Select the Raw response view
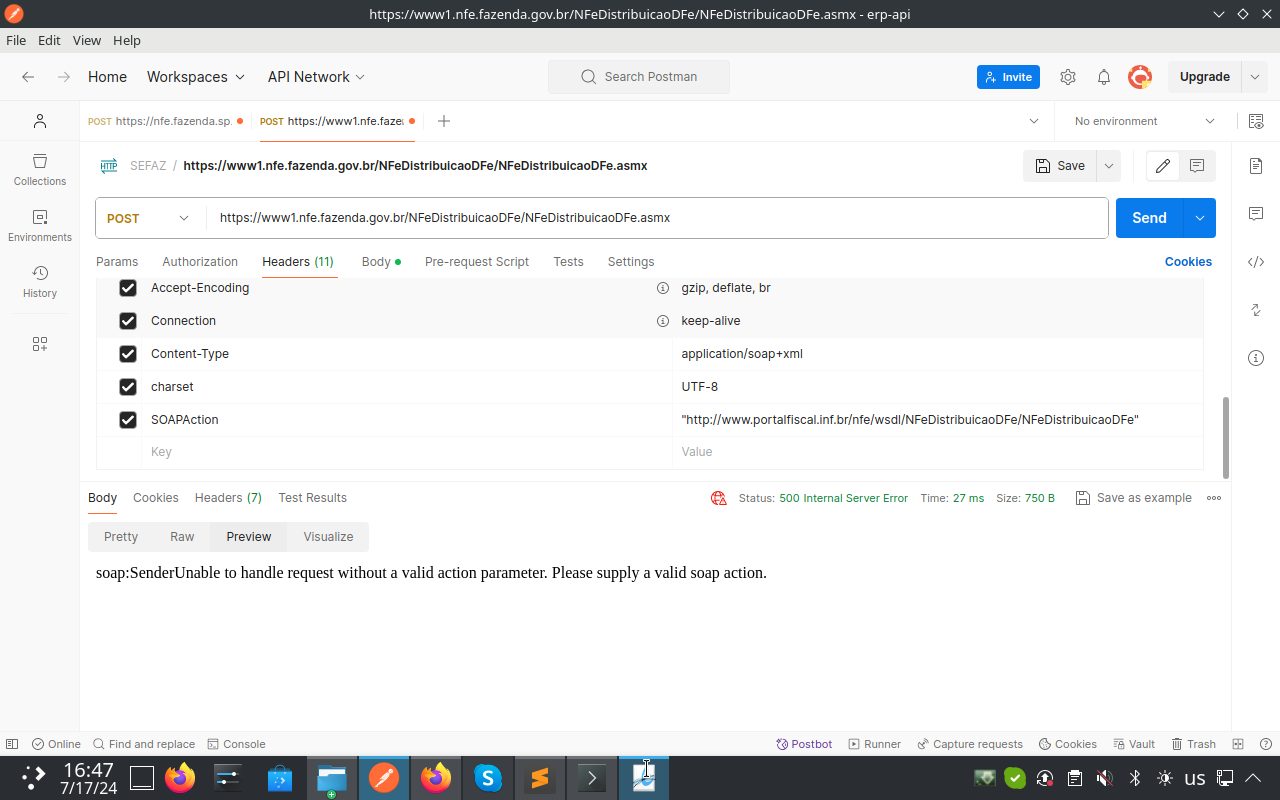1280x800 pixels. 182,537
